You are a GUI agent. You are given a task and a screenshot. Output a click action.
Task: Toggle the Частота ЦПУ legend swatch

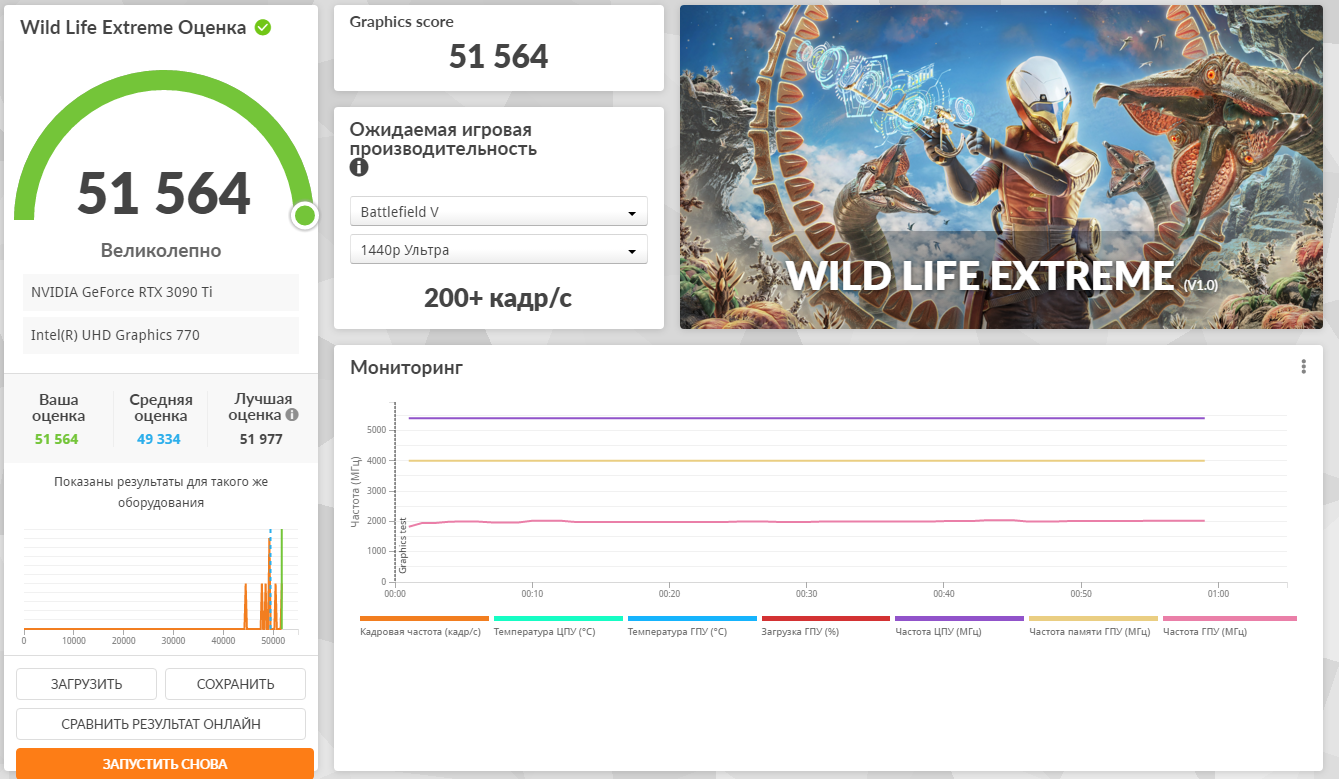click(x=959, y=619)
